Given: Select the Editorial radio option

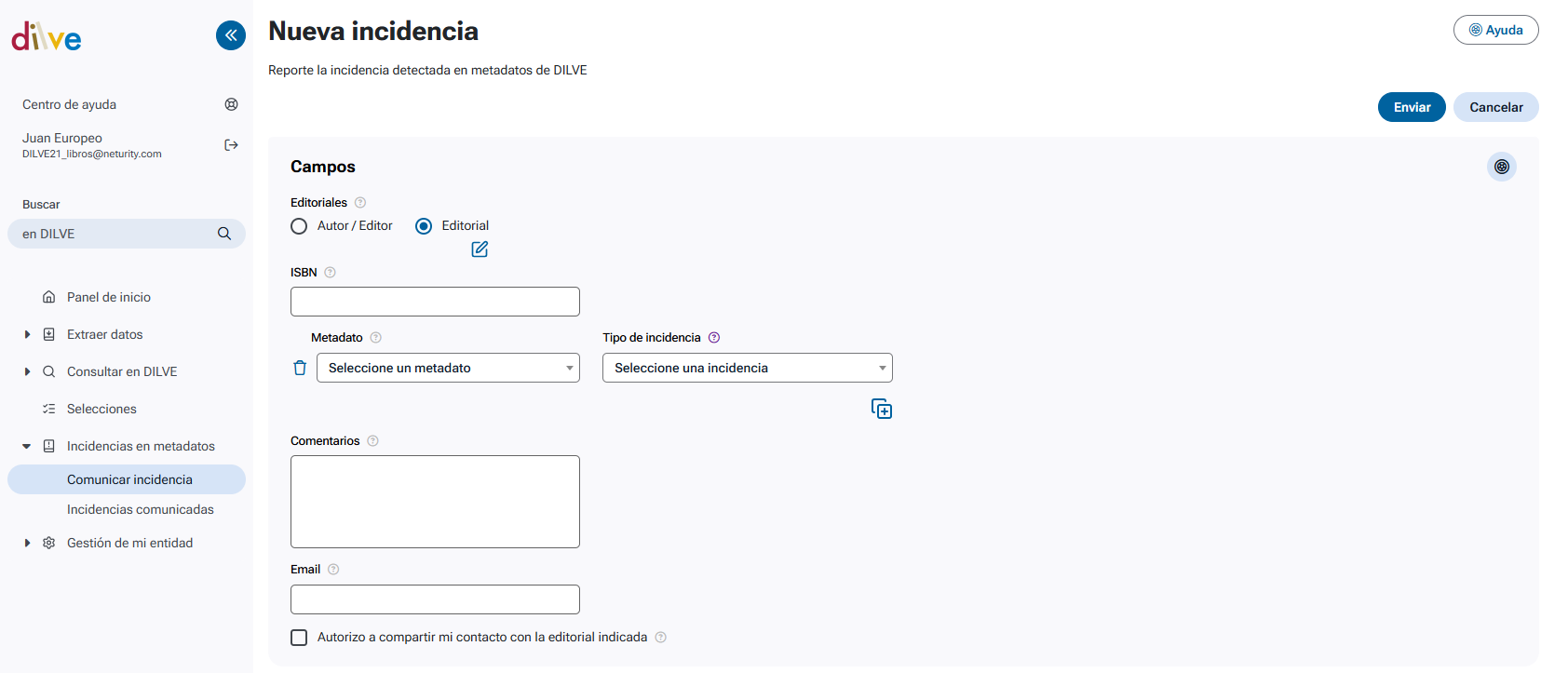Looking at the screenshot, I should [424, 226].
